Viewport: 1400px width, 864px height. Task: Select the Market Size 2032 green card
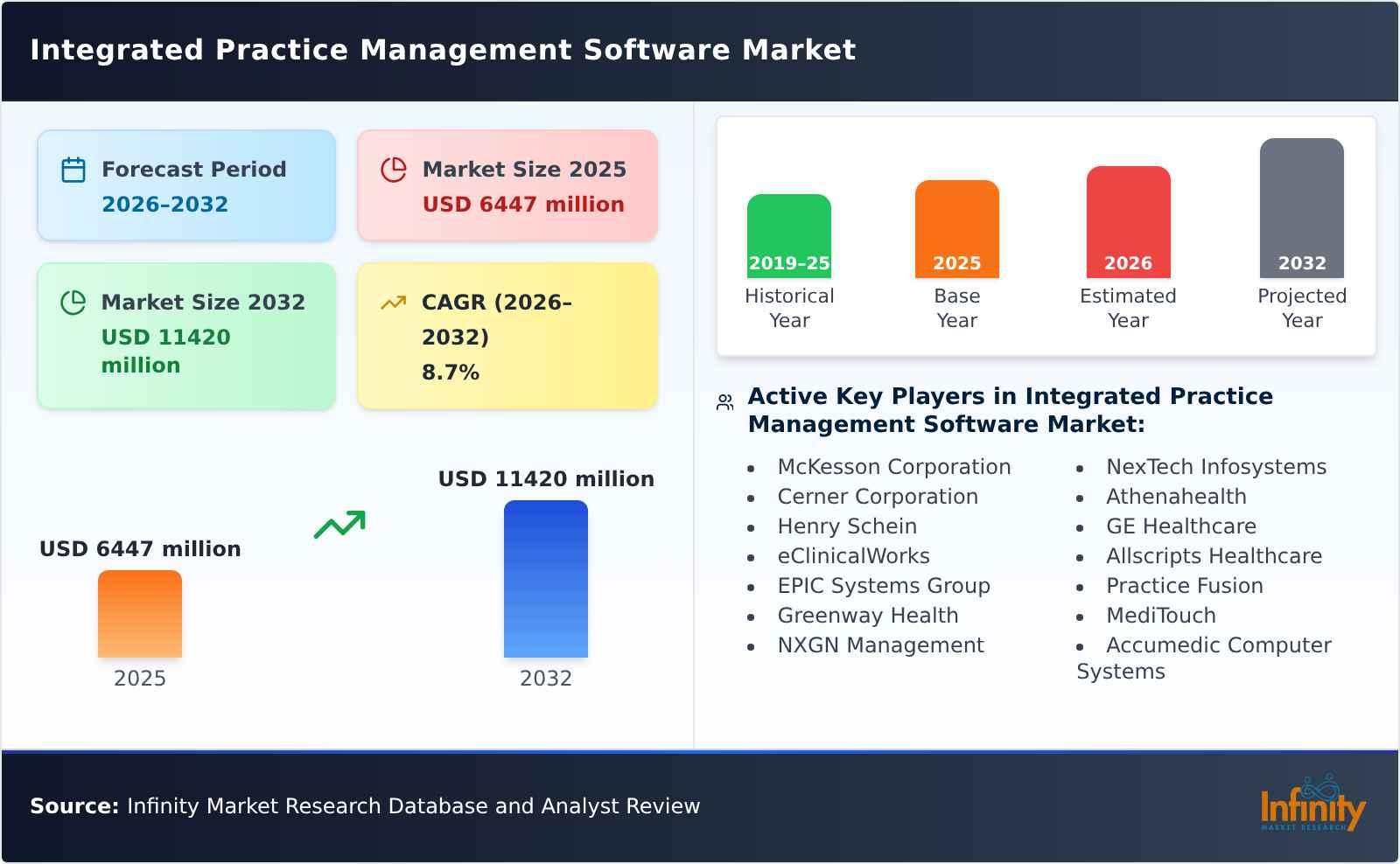point(186,336)
